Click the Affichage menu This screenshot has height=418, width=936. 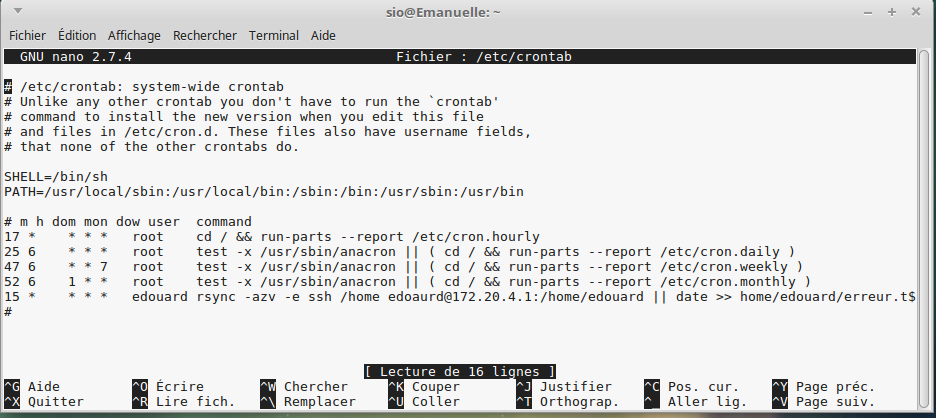(134, 35)
